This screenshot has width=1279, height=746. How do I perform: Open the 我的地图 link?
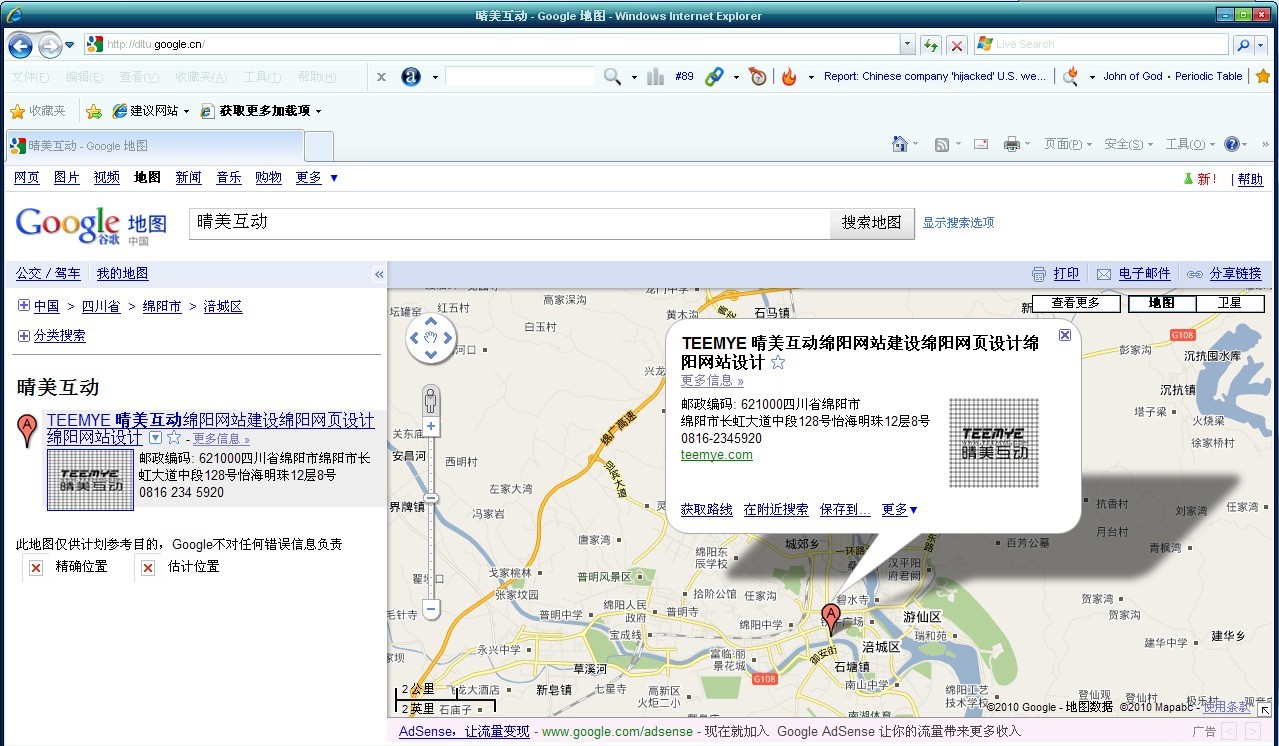[122, 274]
